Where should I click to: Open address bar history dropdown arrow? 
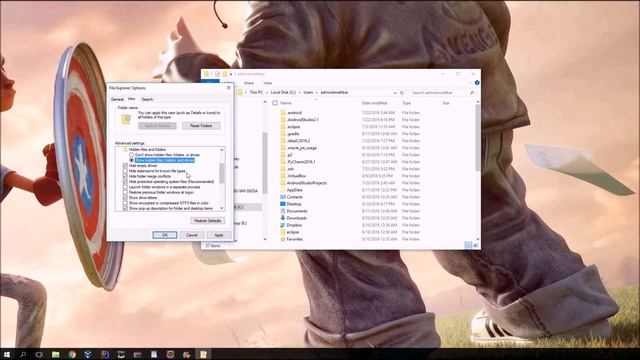(x=395, y=93)
